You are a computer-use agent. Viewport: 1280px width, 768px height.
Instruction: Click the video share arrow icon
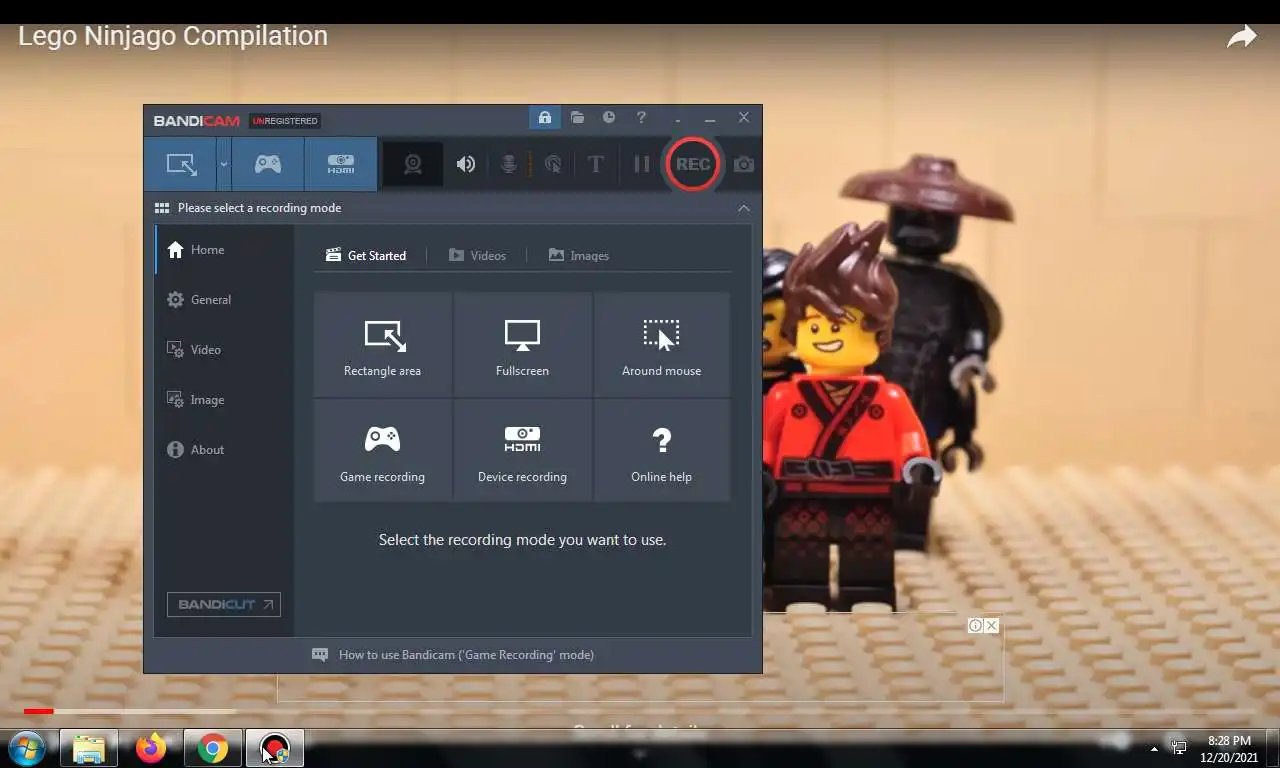pos(1241,38)
